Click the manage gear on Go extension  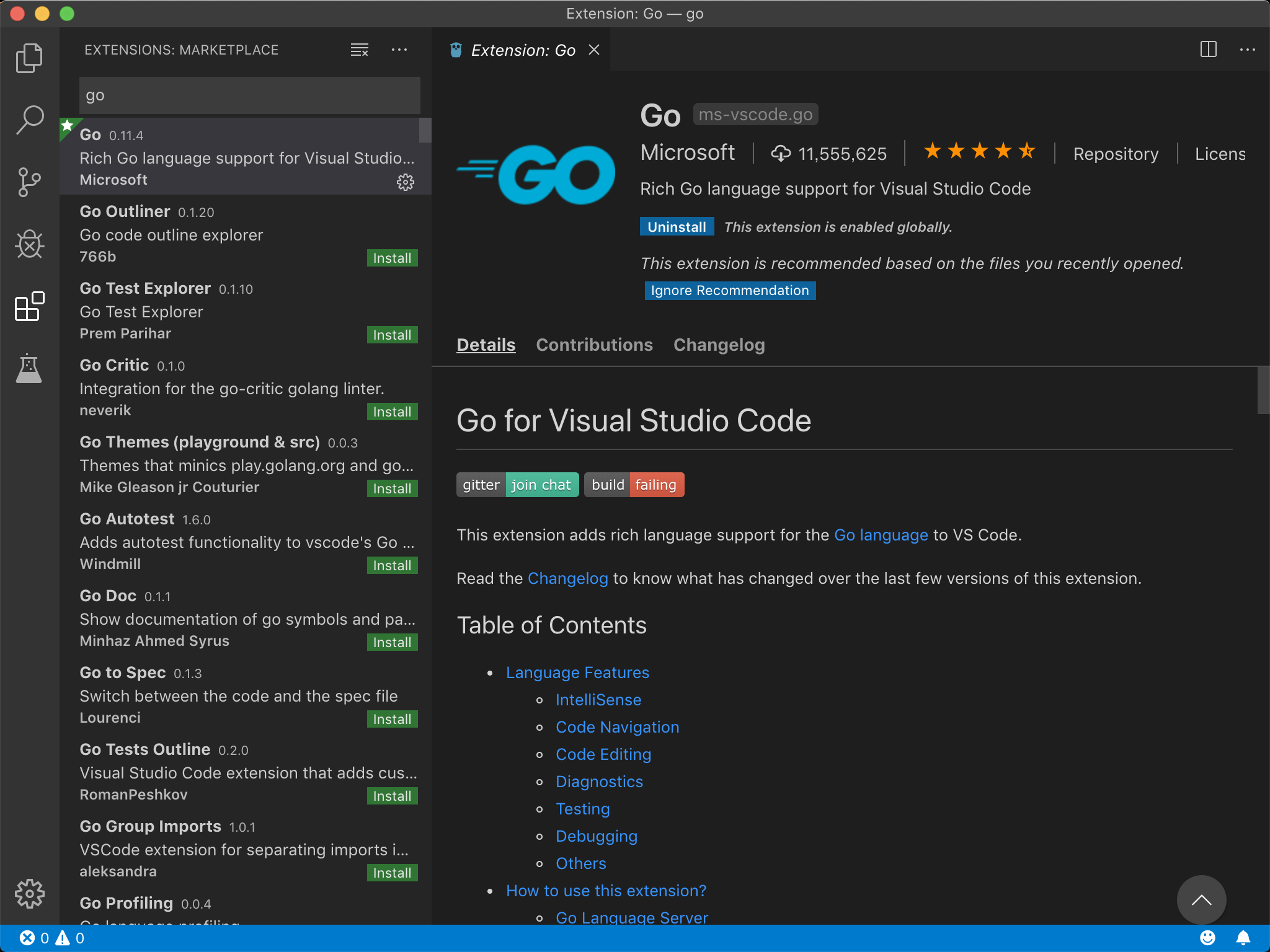pyautogui.click(x=406, y=182)
